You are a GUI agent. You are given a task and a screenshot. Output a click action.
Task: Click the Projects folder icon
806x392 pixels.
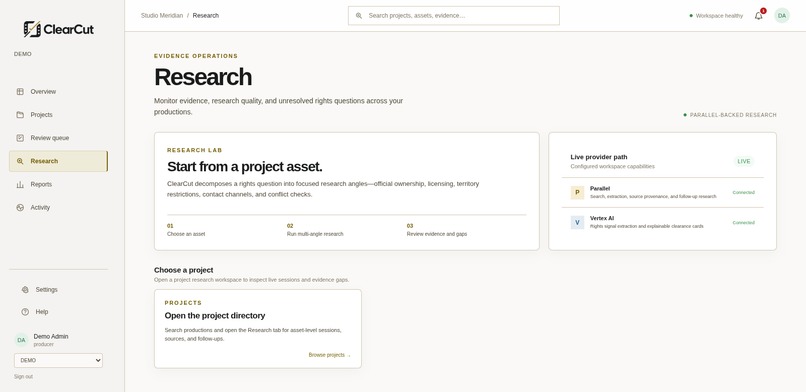pos(20,115)
